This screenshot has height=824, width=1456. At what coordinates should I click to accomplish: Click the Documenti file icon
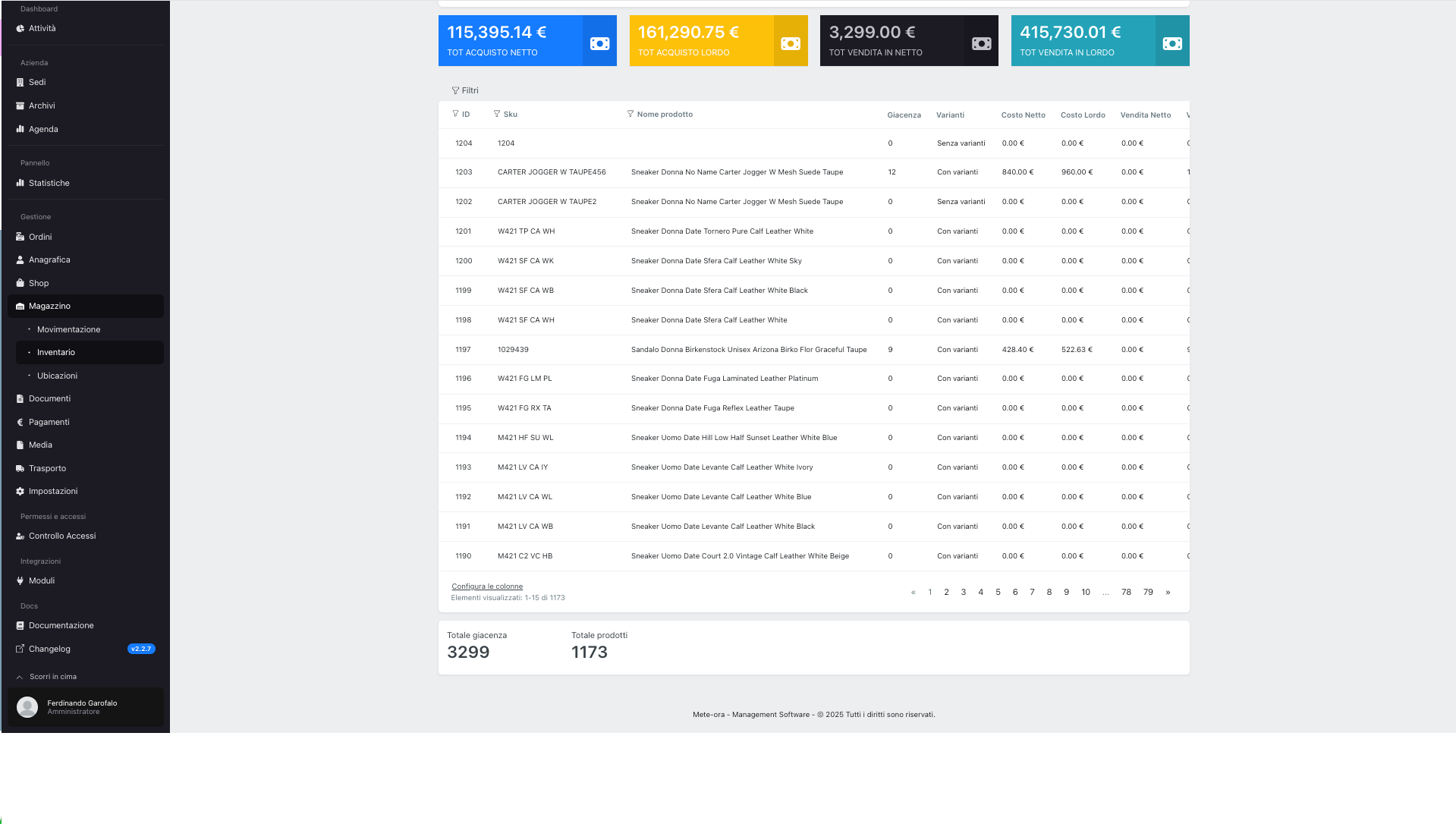click(20, 398)
